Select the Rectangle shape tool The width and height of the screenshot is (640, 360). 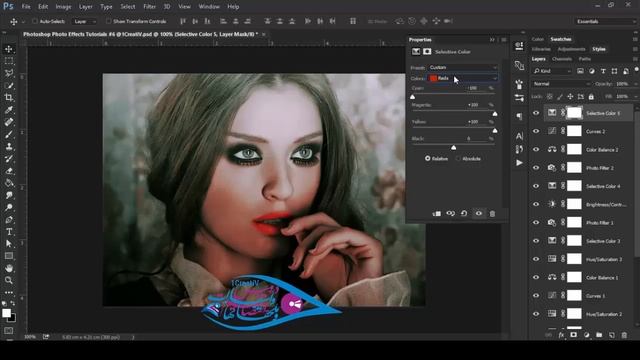click(9, 256)
